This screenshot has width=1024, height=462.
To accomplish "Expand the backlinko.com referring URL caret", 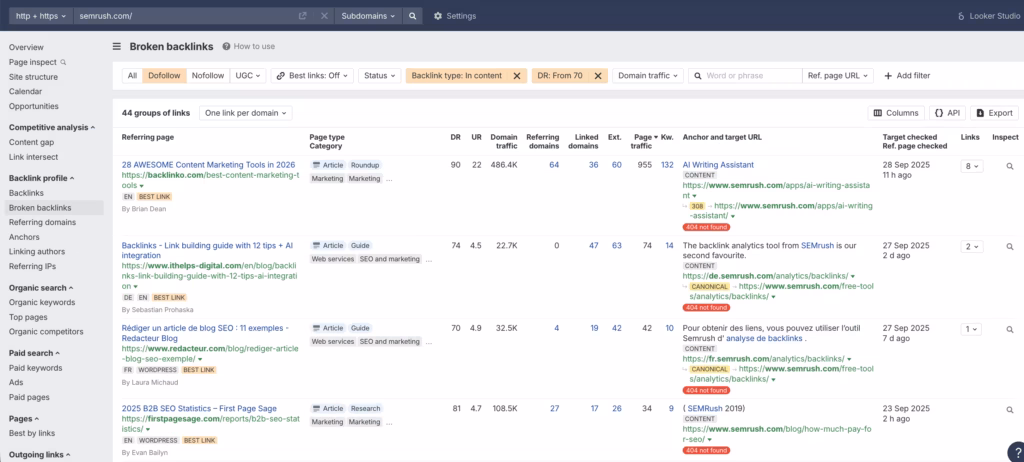I will [142, 186].
